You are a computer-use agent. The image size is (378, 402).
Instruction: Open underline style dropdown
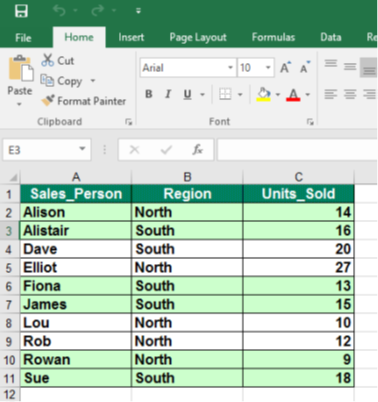tap(202, 95)
